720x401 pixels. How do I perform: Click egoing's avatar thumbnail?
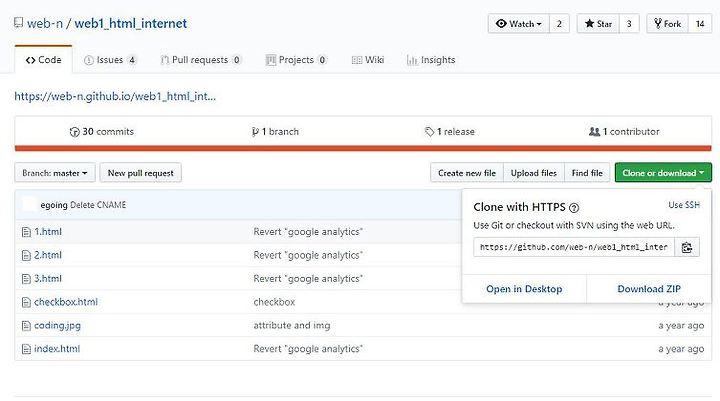(29, 204)
